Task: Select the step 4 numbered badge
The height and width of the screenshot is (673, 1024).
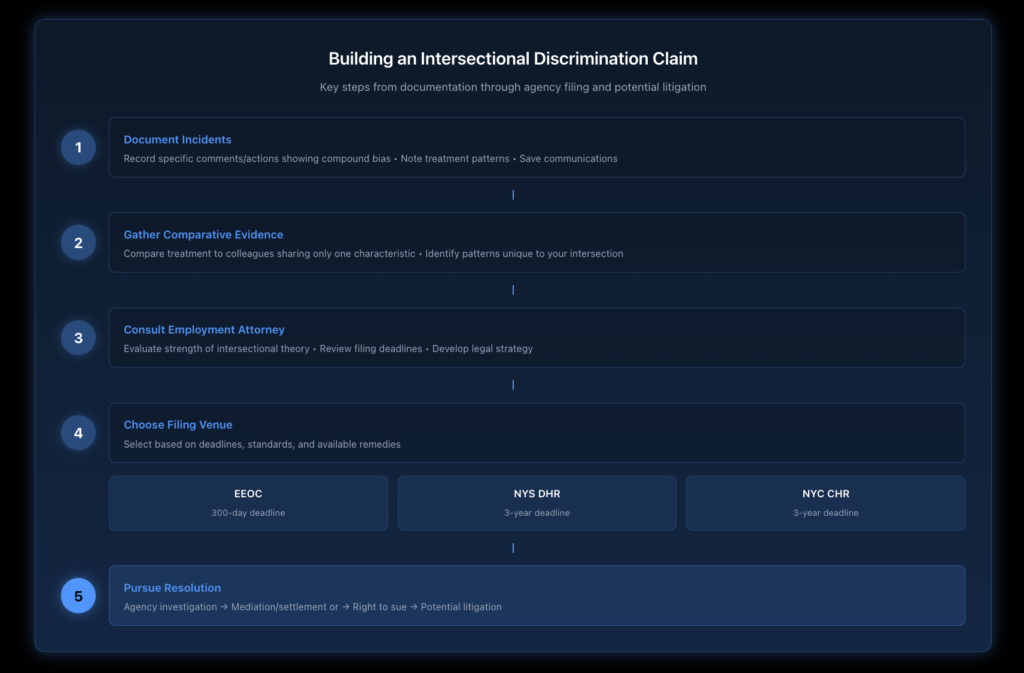Action: coord(78,432)
